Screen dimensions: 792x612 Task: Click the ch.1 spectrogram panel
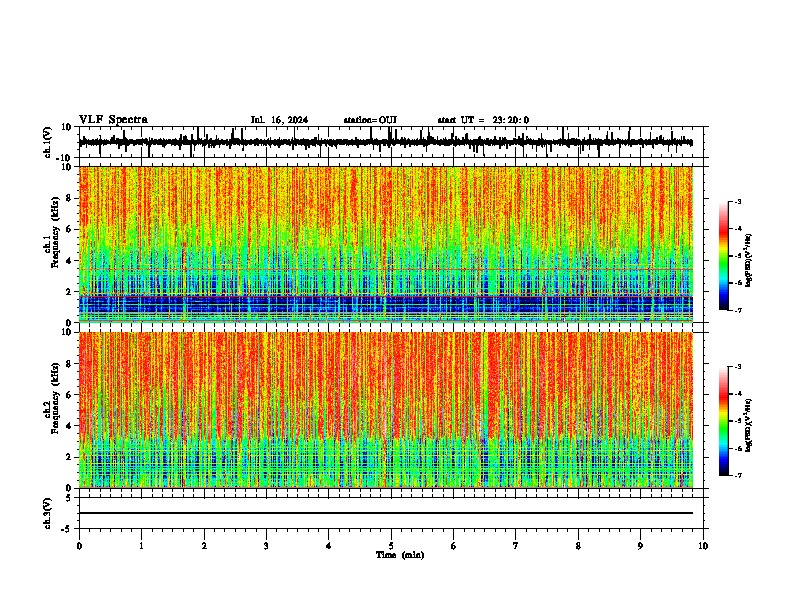coord(386,244)
